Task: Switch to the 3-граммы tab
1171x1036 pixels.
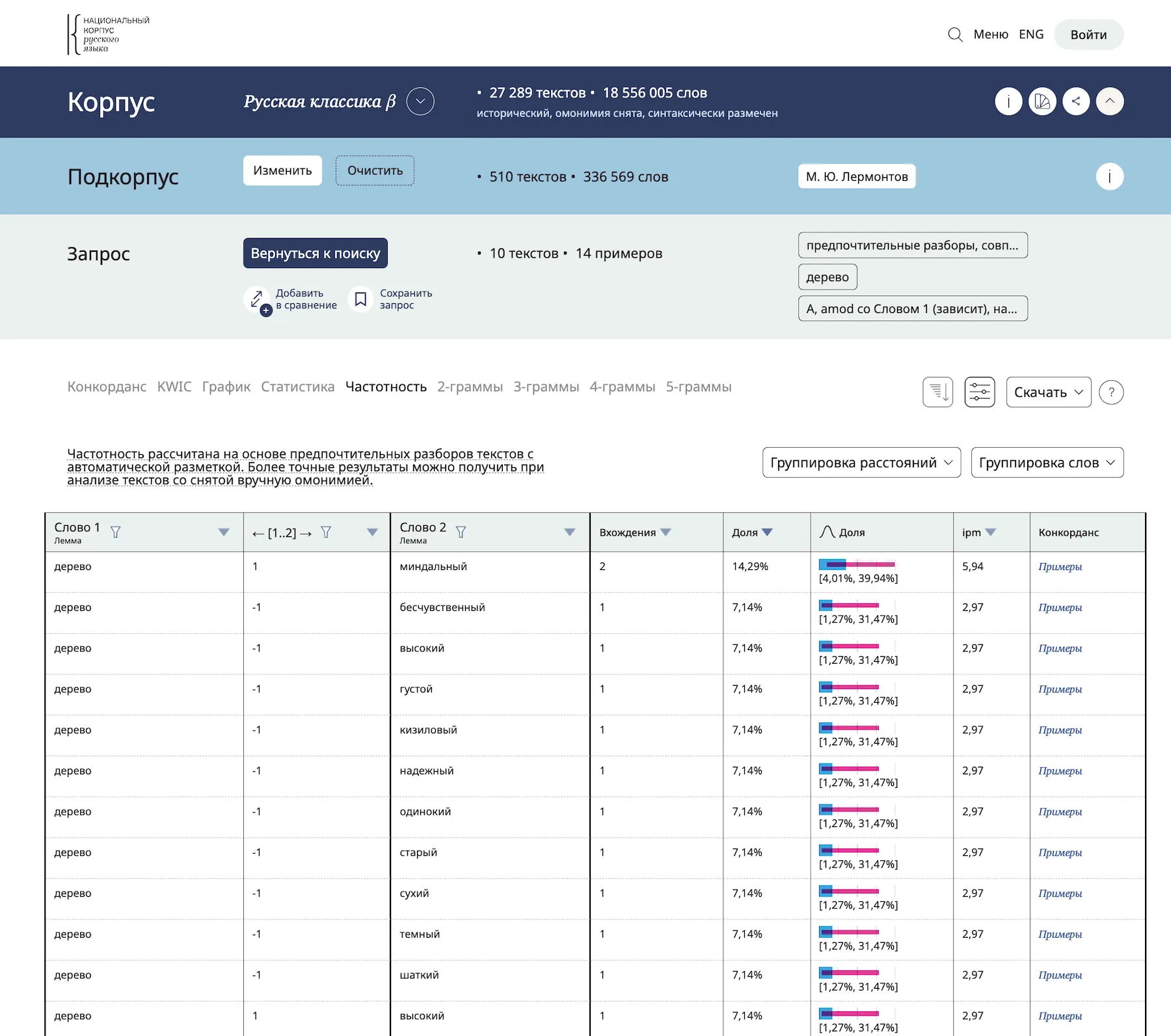Action: tap(546, 387)
